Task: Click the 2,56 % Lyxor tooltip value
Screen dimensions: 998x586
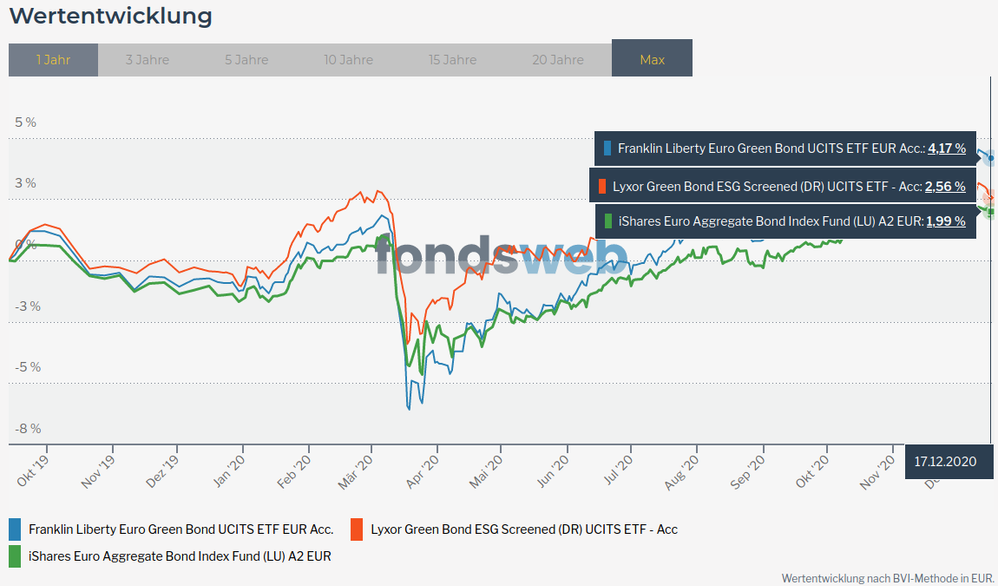Action: (x=945, y=186)
